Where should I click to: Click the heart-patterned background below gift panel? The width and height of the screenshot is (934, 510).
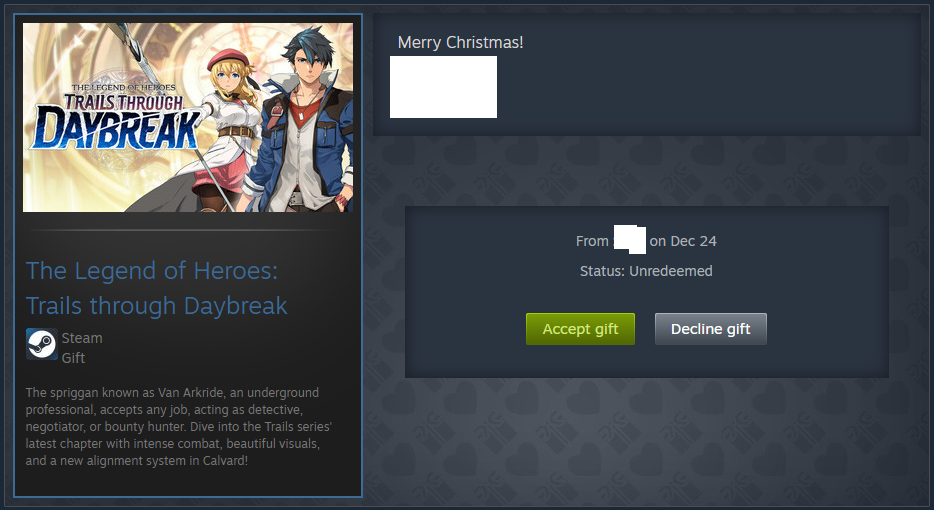tap(646, 441)
